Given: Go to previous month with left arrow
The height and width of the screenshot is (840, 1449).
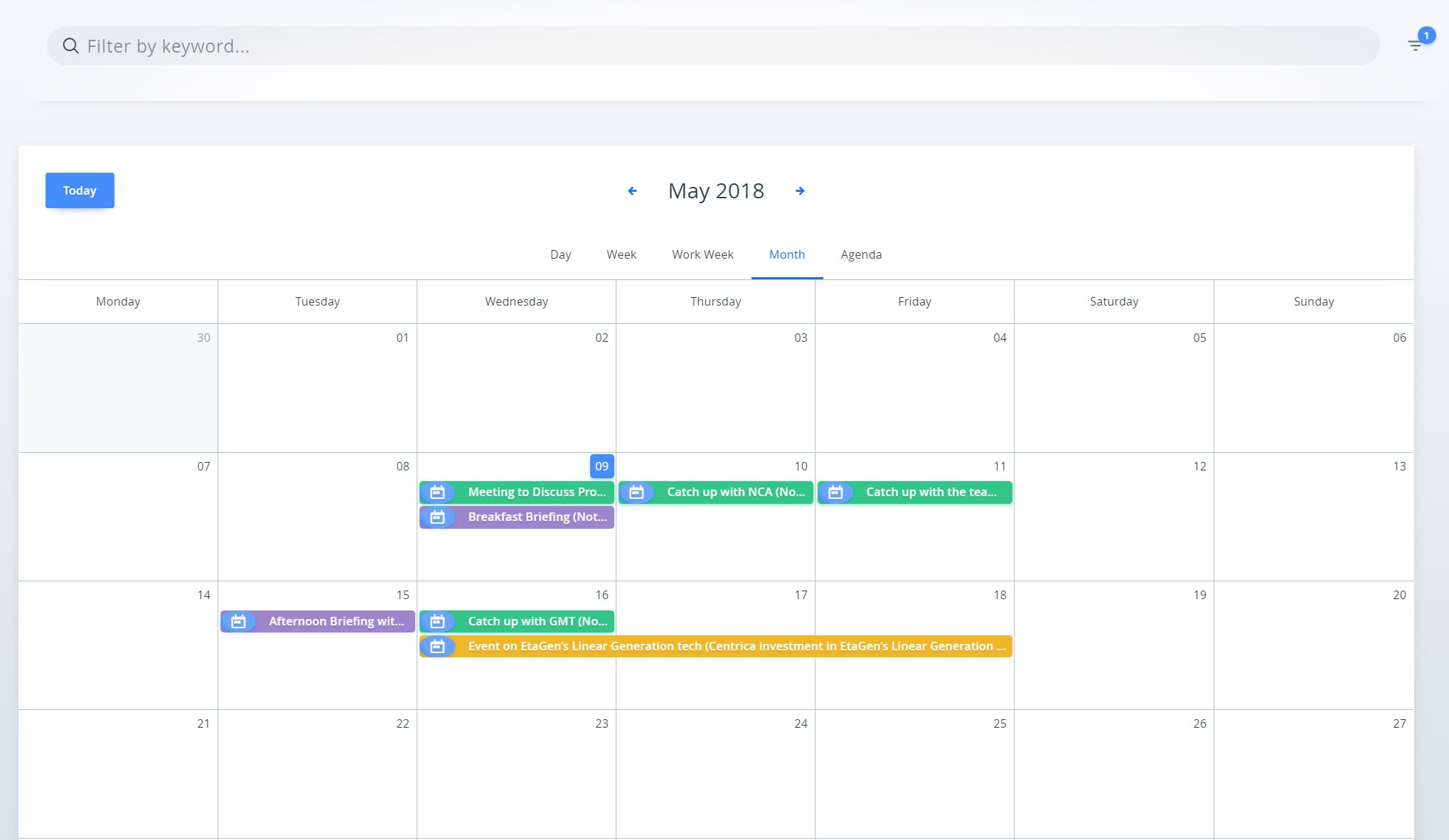Looking at the screenshot, I should point(632,190).
